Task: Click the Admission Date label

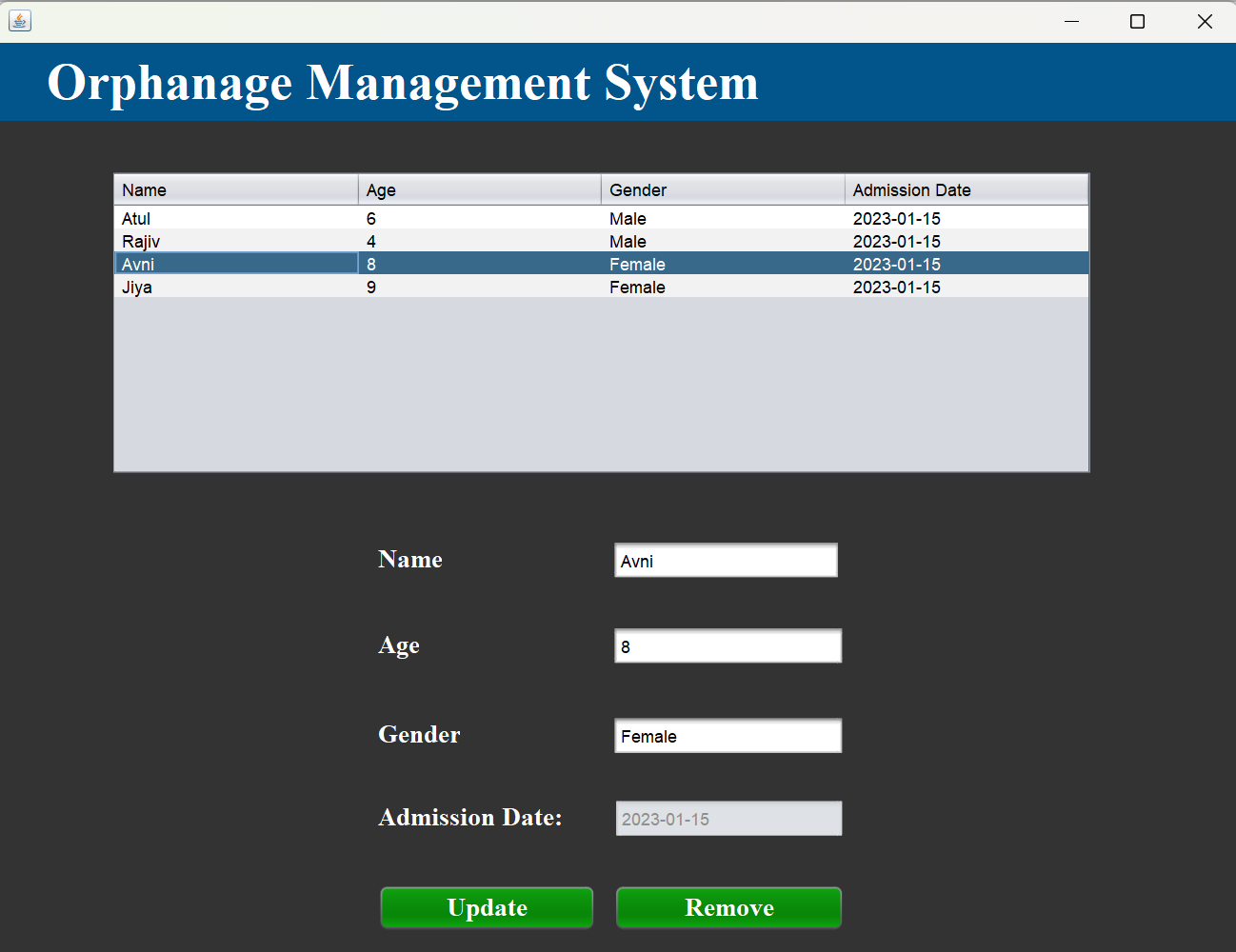Action: click(469, 817)
